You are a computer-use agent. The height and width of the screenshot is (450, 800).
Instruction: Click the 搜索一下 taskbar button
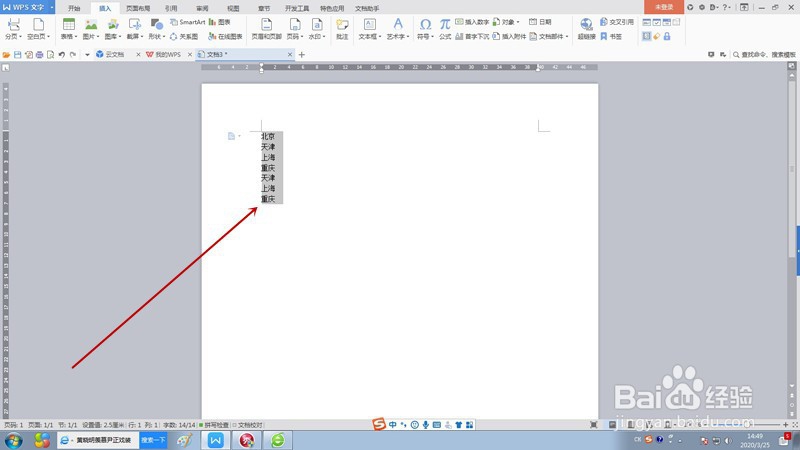(x=153, y=440)
